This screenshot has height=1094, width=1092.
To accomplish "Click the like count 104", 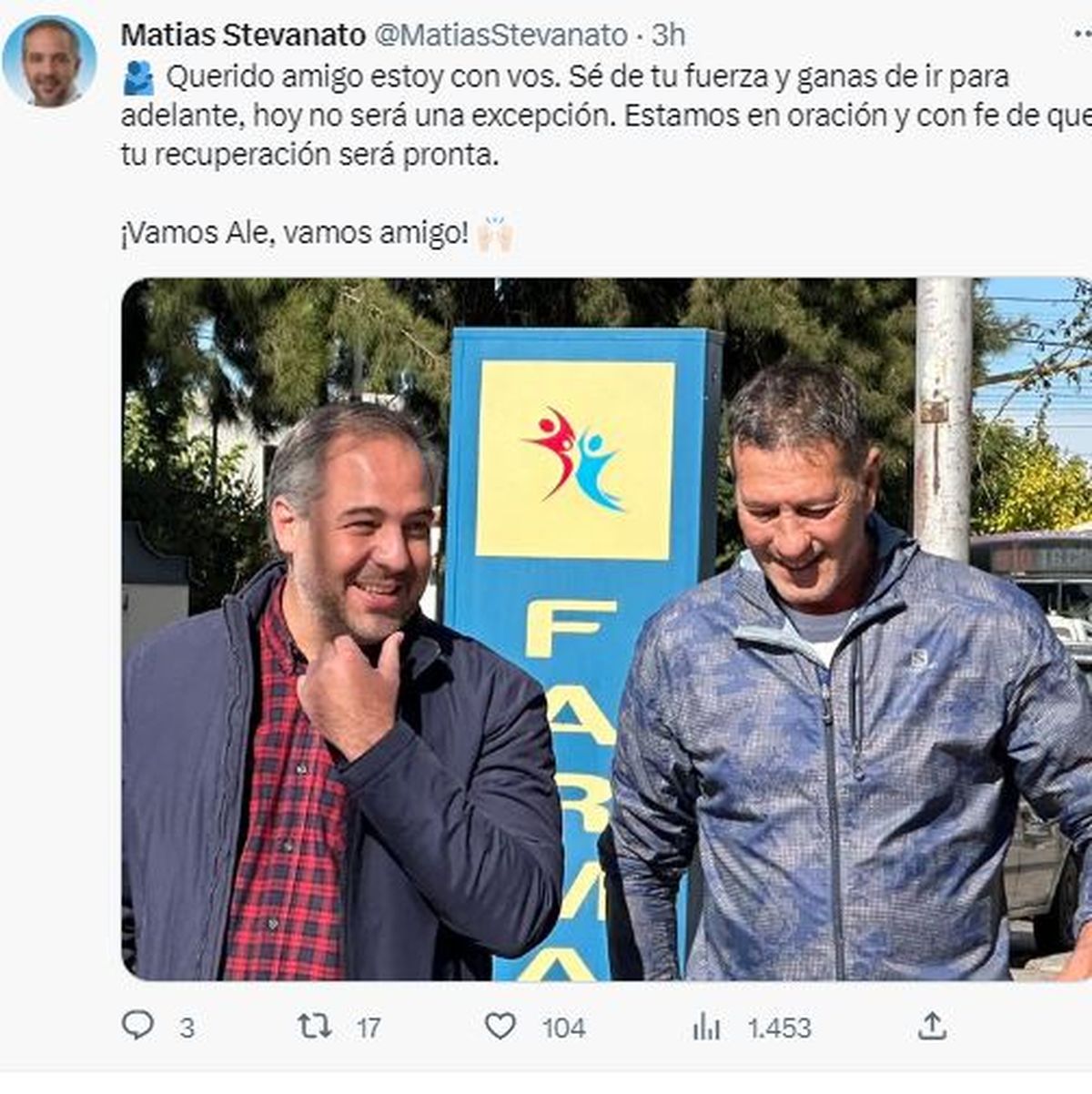I will coord(563,1028).
